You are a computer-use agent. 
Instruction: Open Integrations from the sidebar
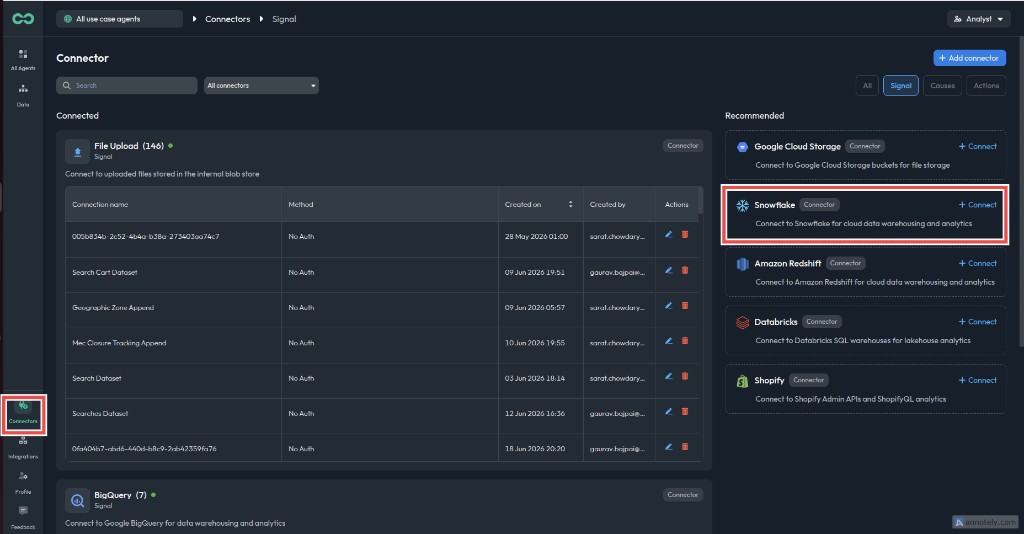tap(23, 448)
